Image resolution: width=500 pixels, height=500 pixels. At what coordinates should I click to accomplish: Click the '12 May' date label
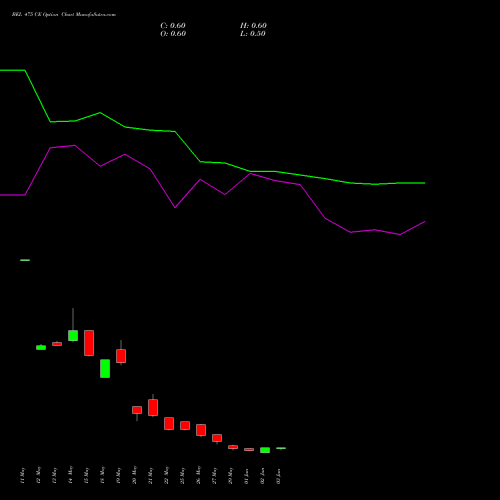coord(38,475)
